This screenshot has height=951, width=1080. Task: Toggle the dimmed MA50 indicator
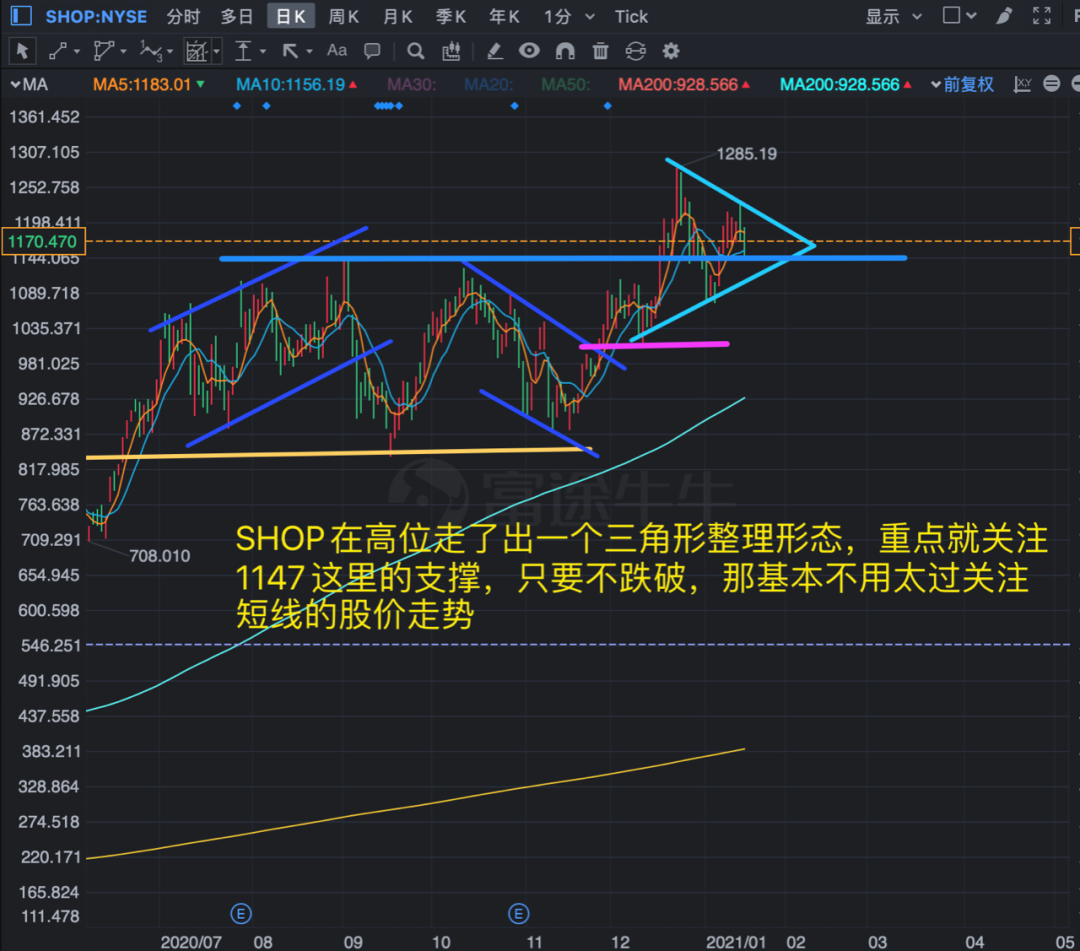(566, 85)
